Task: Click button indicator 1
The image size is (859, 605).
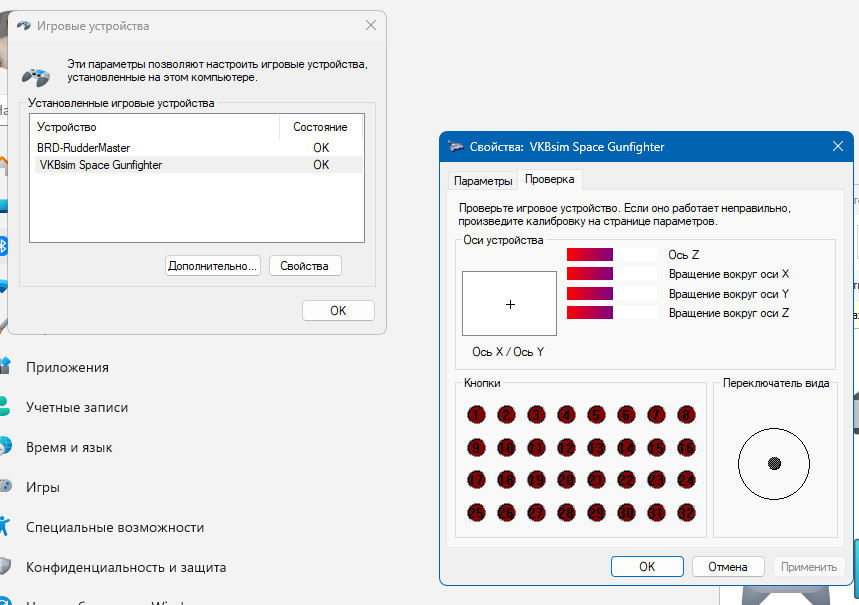Action: pos(476,415)
